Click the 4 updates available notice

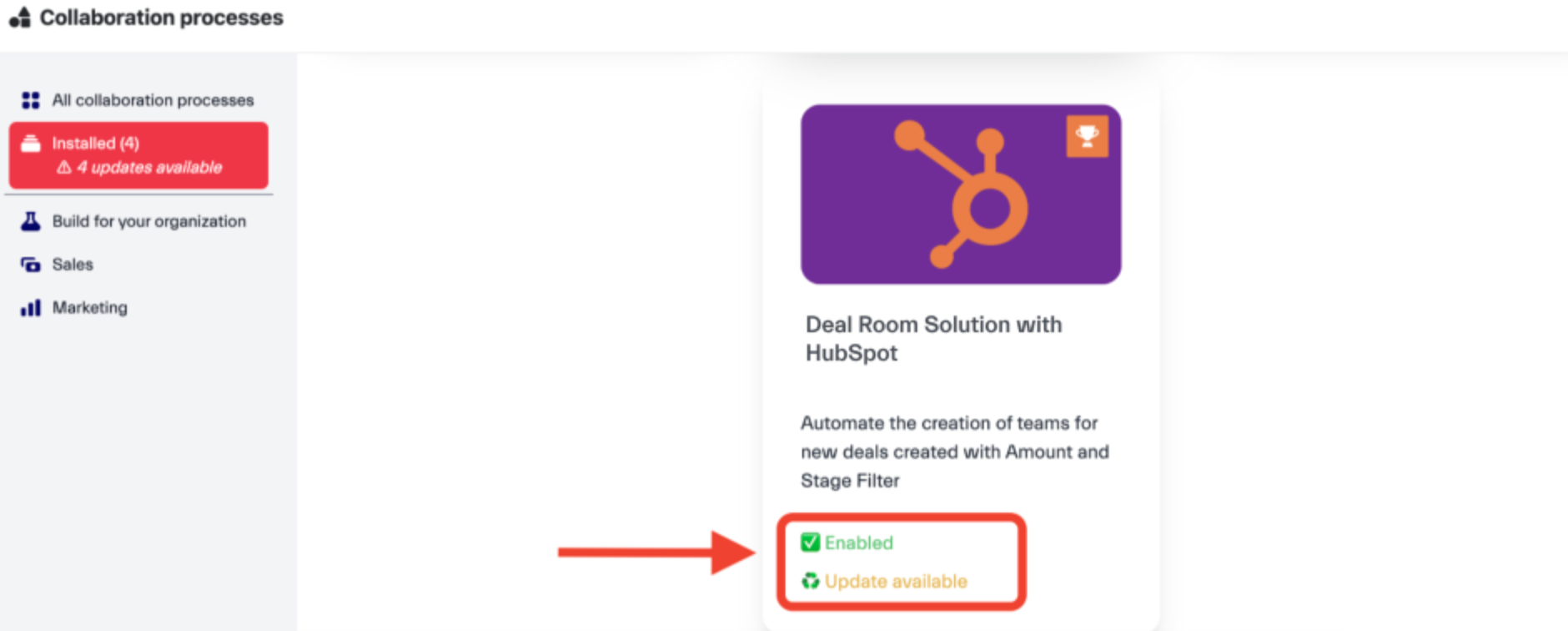(149, 168)
